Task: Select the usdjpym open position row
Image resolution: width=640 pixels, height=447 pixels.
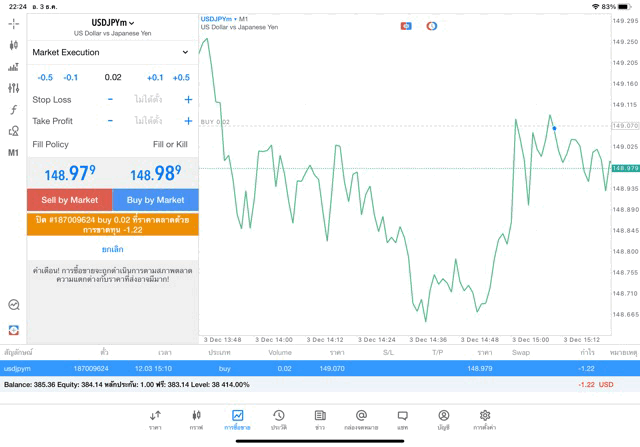Action: pyautogui.click(x=320, y=369)
